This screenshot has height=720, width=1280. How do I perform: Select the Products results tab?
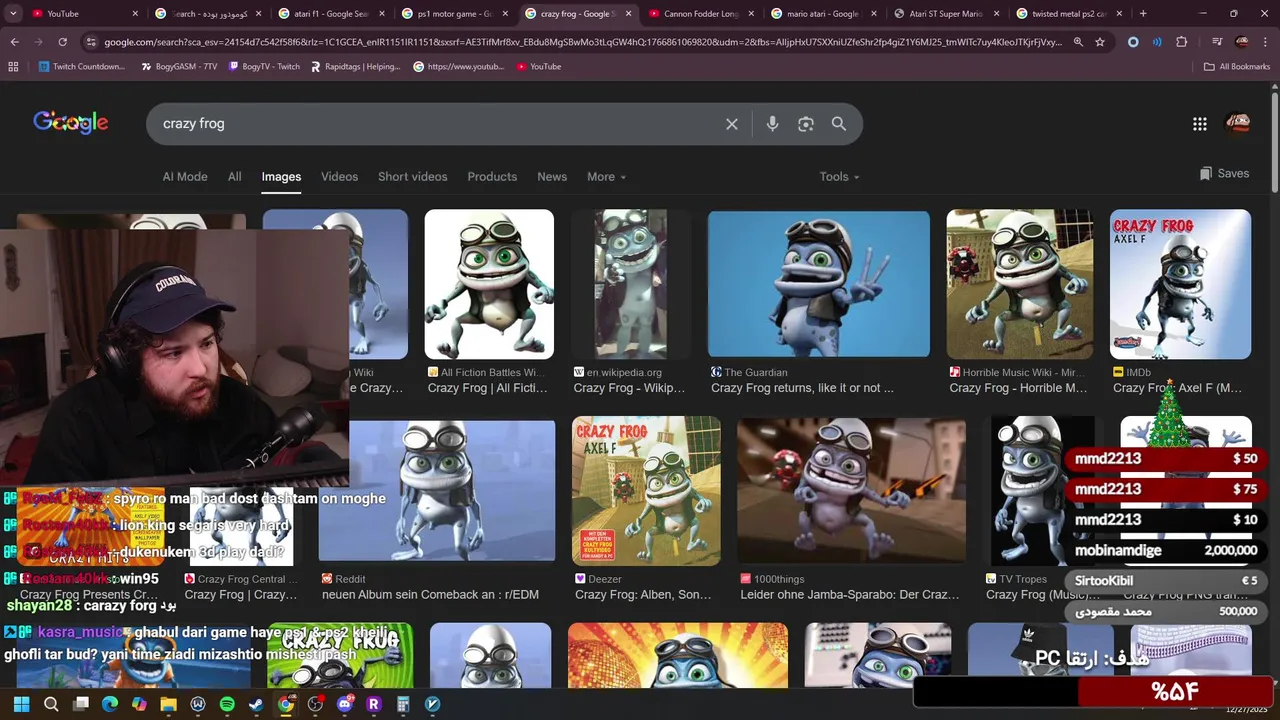coord(492,177)
